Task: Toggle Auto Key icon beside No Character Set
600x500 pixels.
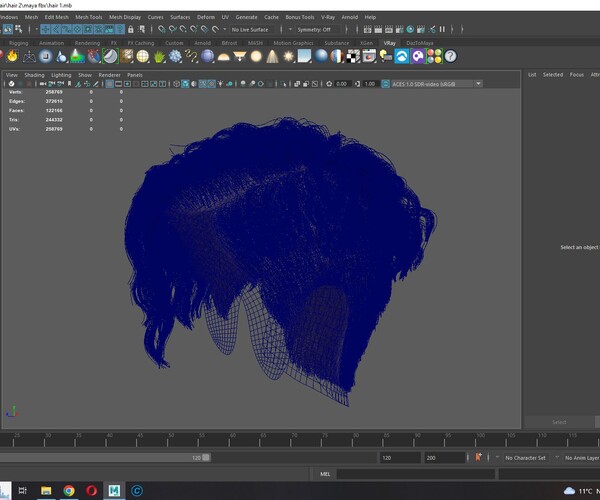Action: [x=478, y=457]
